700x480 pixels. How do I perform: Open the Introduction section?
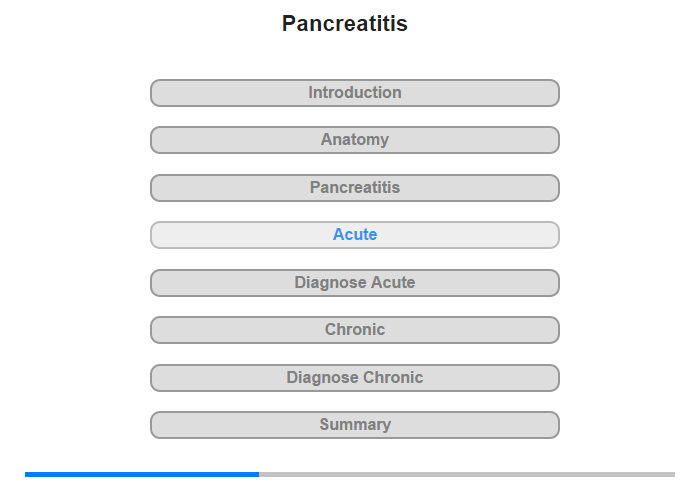(x=354, y=93)
